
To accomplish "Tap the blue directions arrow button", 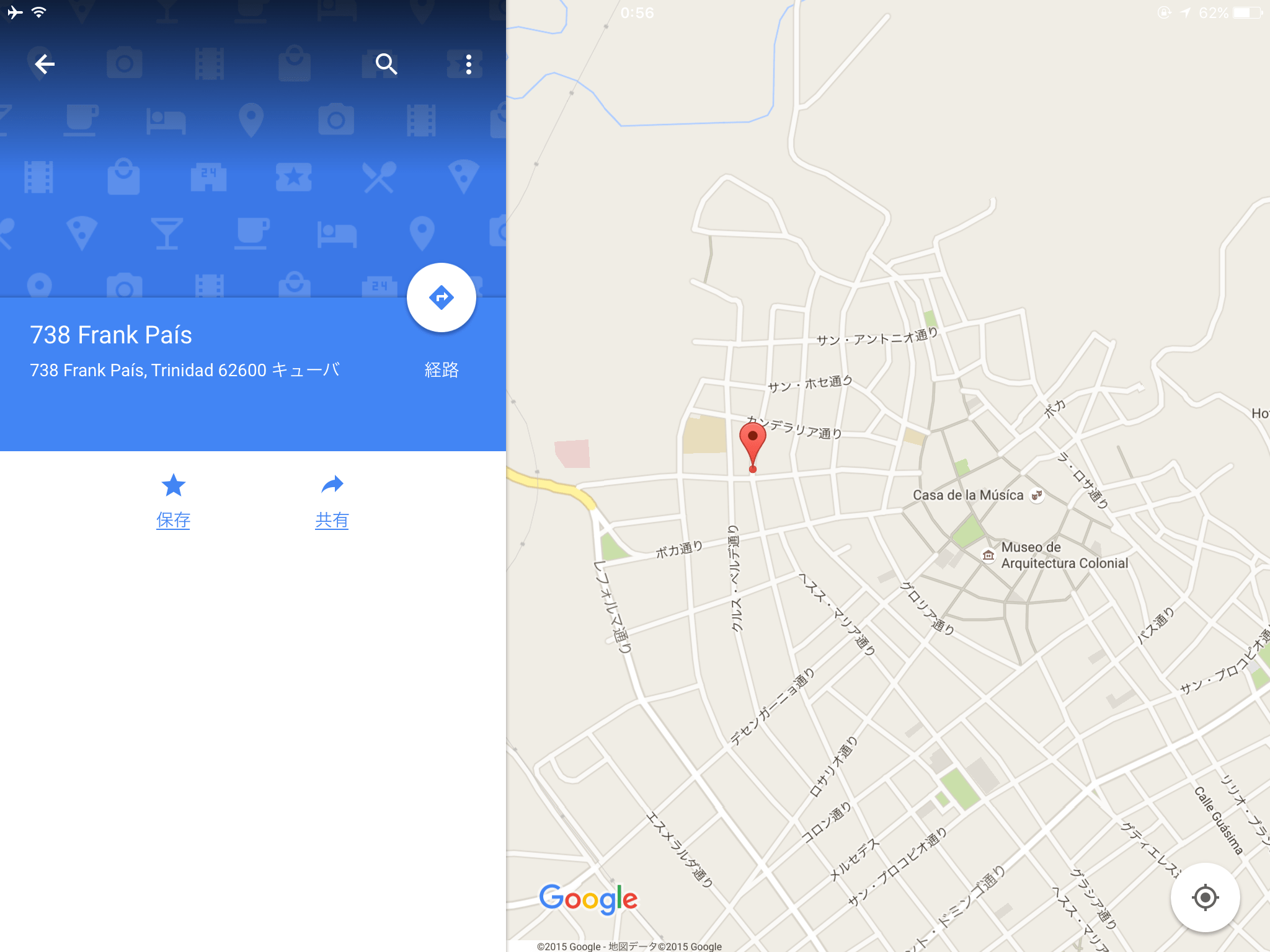I will point(442,297).
